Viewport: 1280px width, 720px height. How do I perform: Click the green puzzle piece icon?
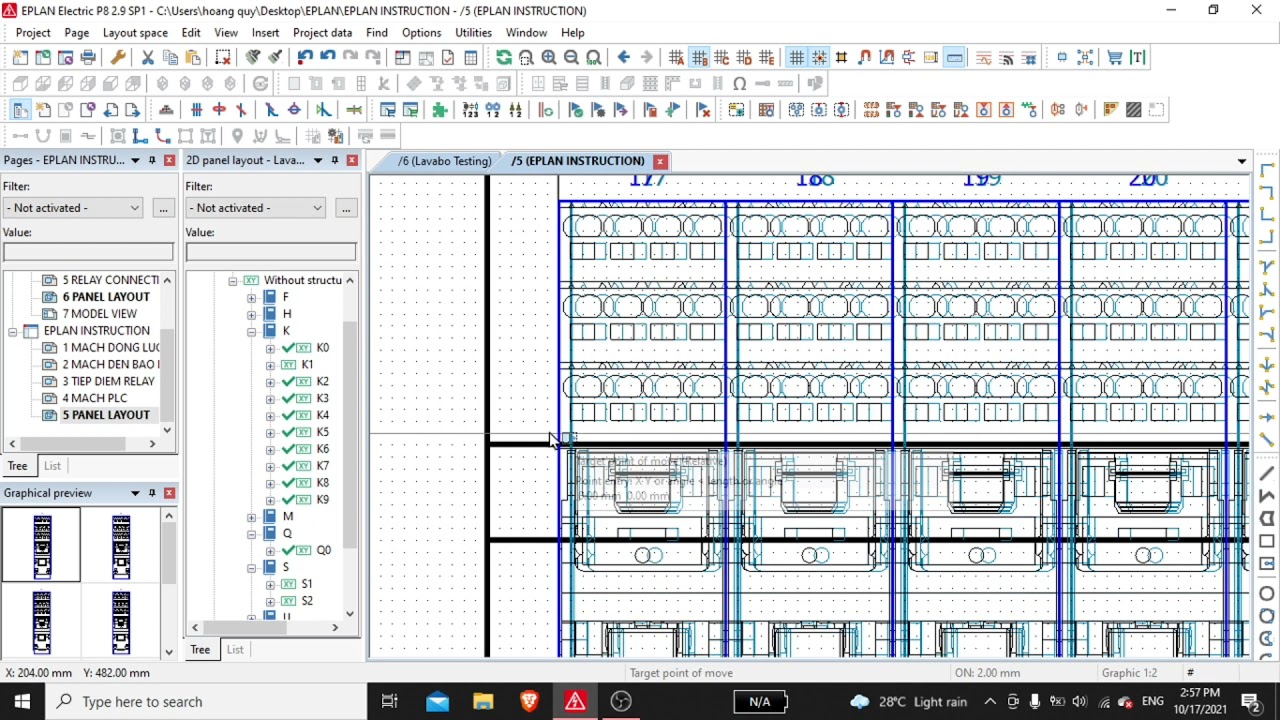[440, 110]
